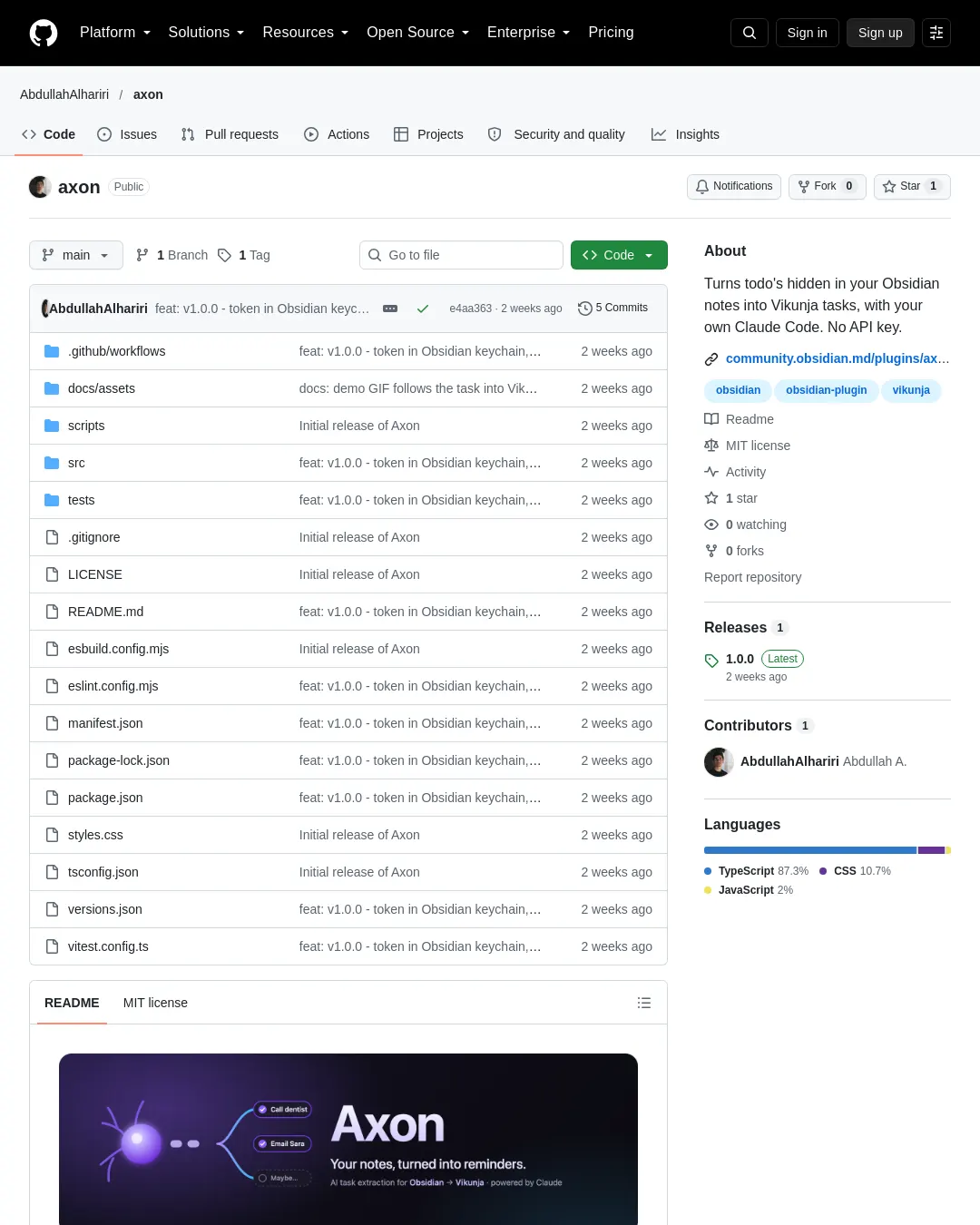980x1225 pixels.
Task: Open the Insights tab
Action: [685, 134]
